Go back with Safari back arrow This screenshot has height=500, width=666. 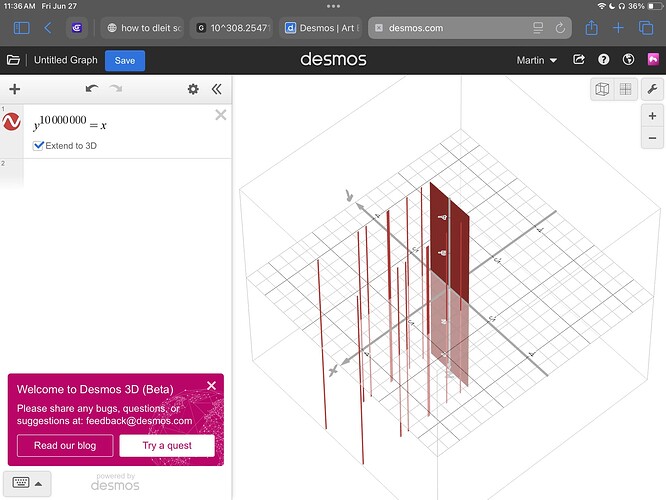point(48,28)
